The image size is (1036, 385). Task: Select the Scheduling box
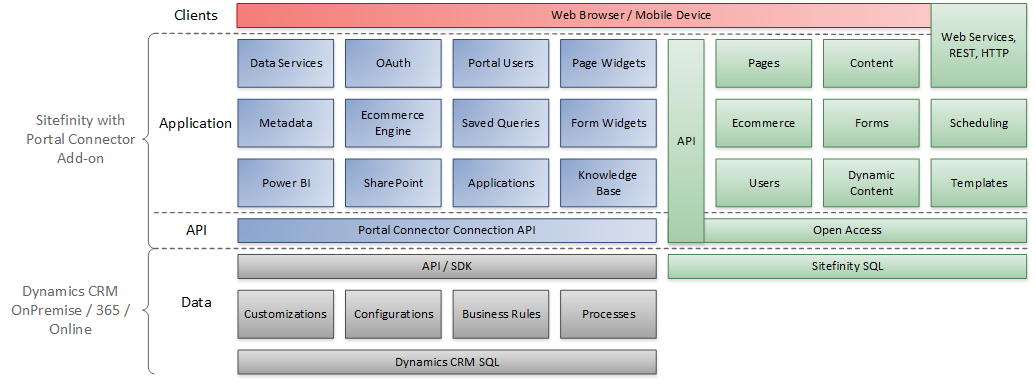979,123
